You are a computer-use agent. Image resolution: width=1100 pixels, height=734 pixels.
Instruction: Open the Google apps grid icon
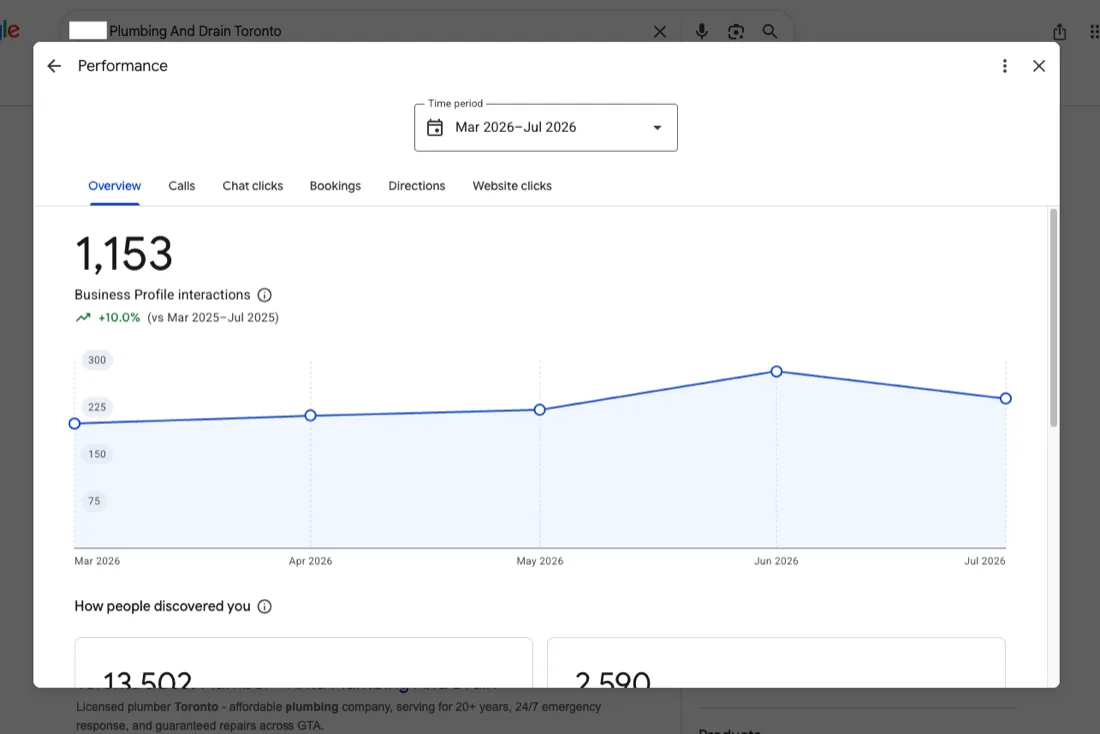coord(1094,32)
